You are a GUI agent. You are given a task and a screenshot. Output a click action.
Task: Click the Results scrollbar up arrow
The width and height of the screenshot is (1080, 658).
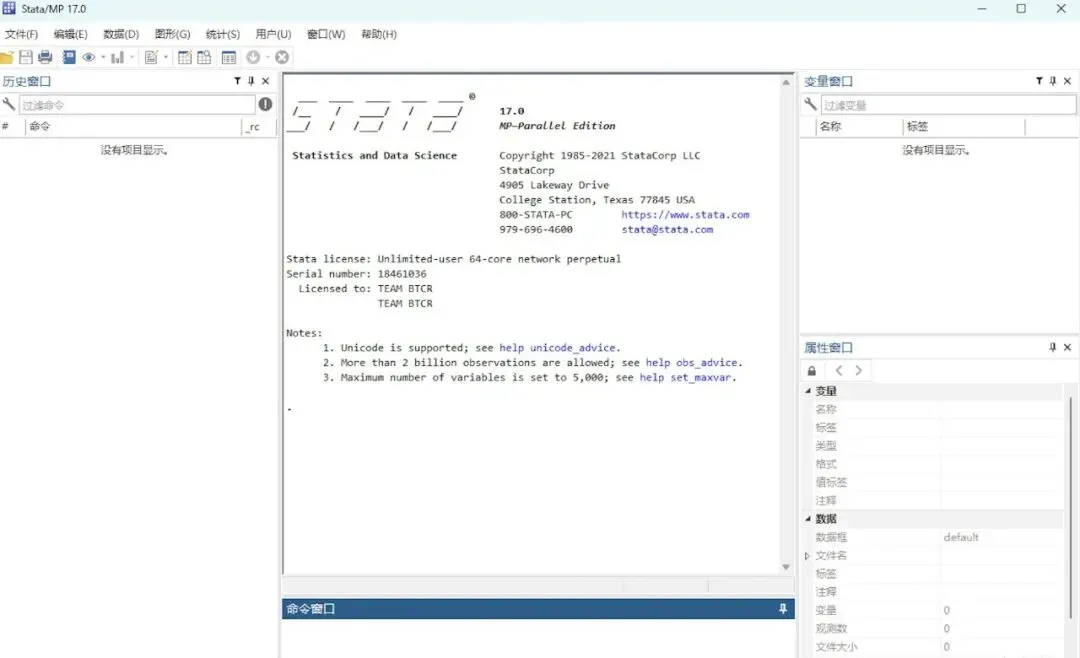tap(786, 83)
